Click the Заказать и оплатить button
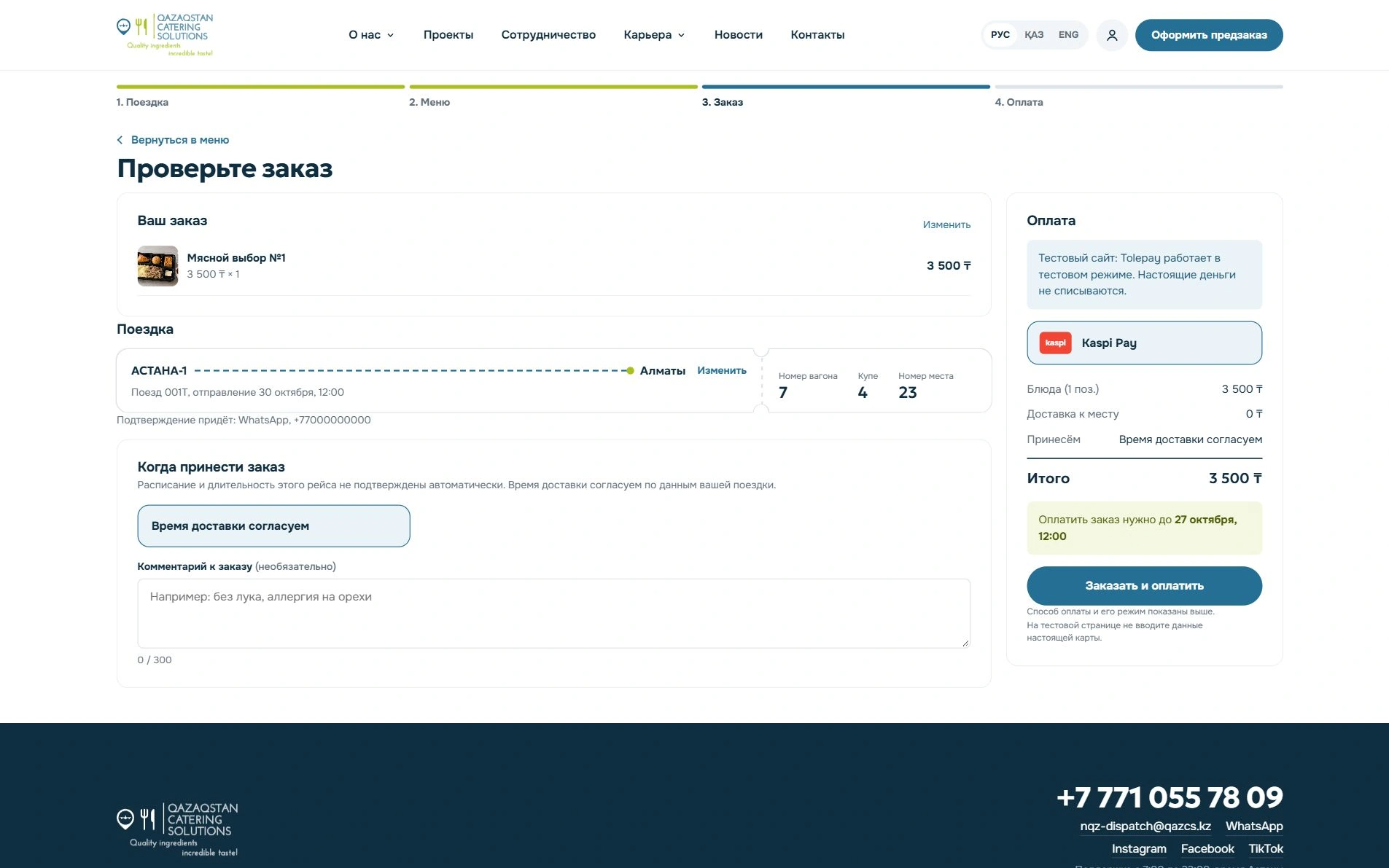 1144,586
